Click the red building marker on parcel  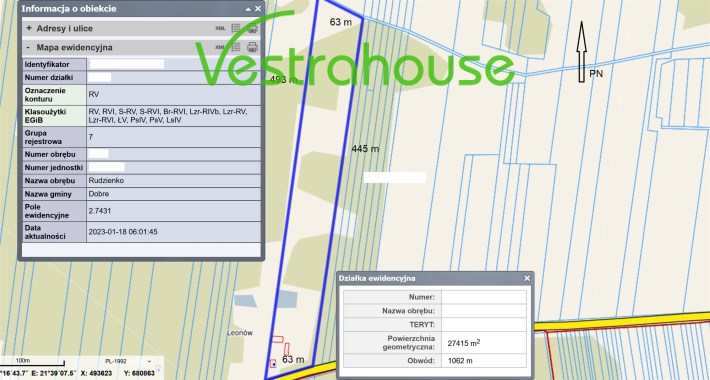[273, 363]
